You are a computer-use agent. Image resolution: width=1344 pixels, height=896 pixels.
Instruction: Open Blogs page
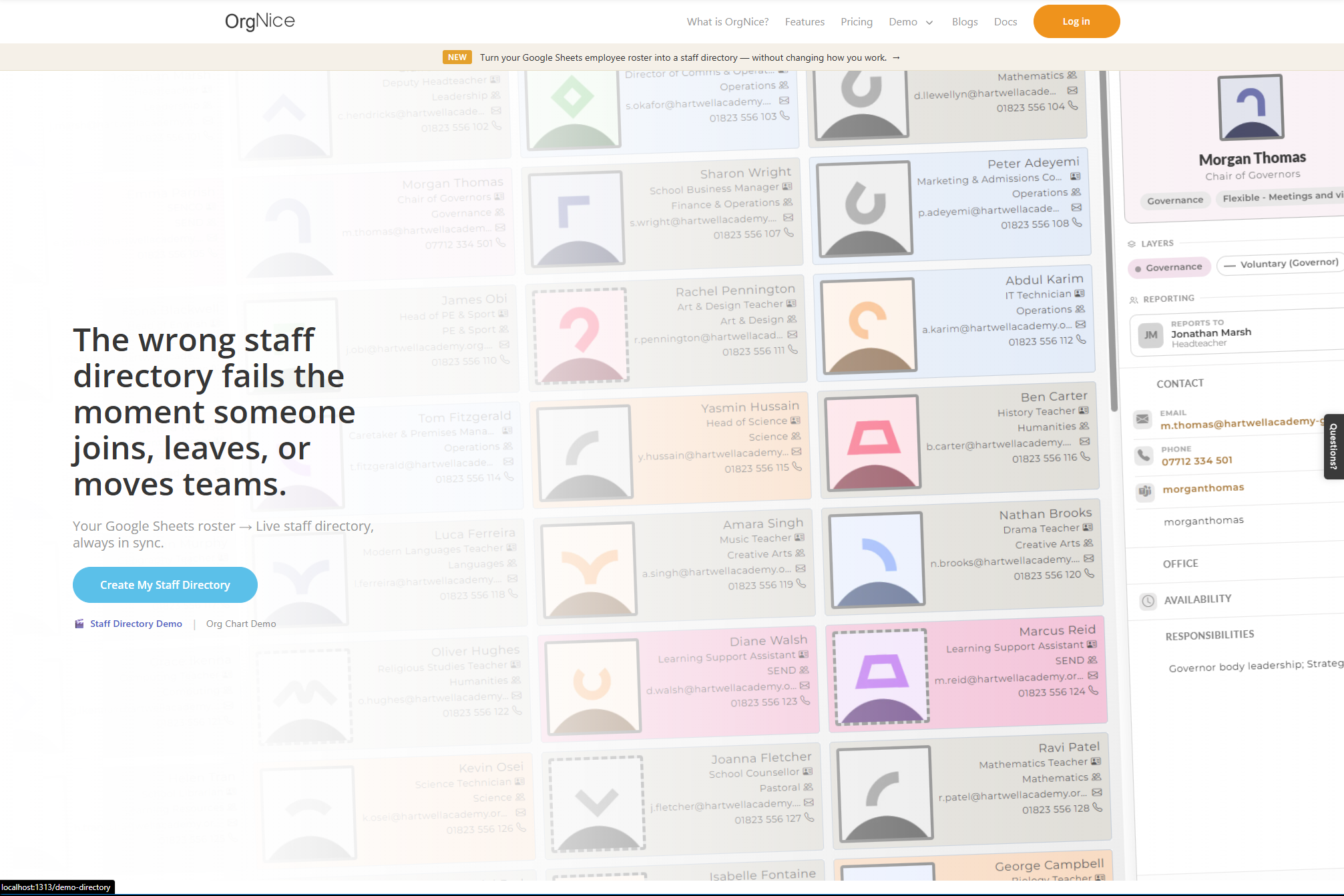click(x=965, y=22)
